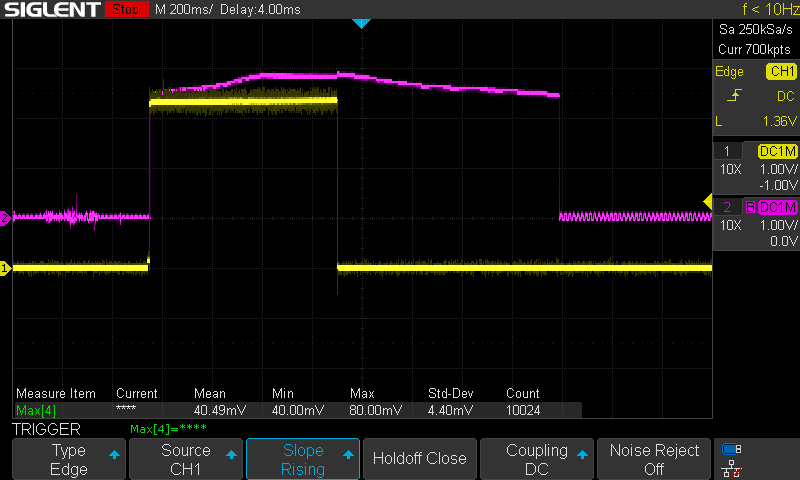Viewport: 800px width, 480px height.
Task: Click the Min value 40.00mV
Action: (298, 410)
